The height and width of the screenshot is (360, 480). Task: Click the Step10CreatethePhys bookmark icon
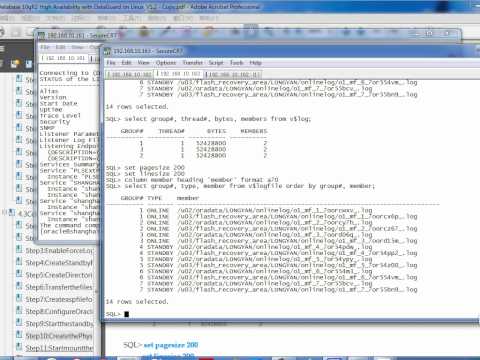click(19, 335)
